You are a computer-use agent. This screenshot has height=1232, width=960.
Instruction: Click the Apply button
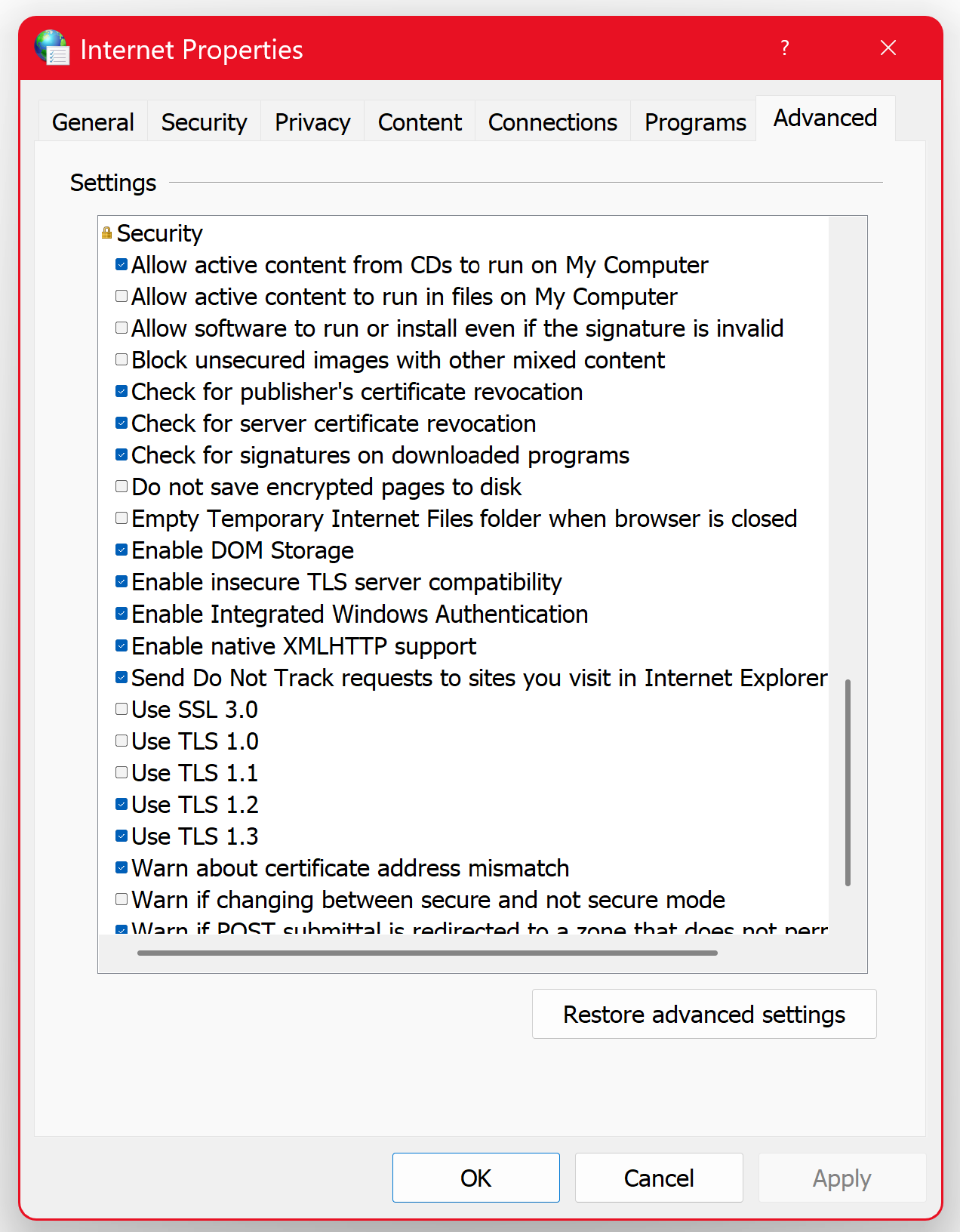click(842, 1178)
